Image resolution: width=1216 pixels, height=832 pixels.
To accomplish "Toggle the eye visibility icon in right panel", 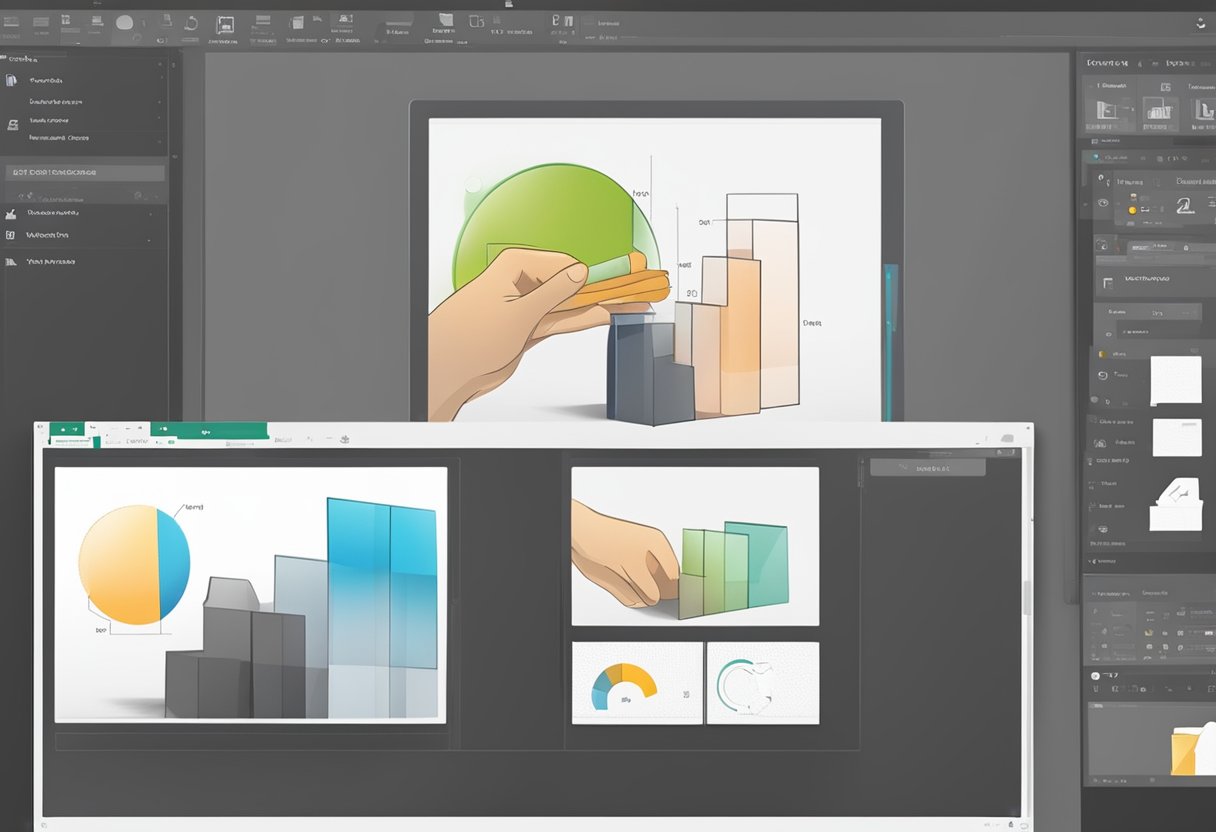I will [1103, 203].
